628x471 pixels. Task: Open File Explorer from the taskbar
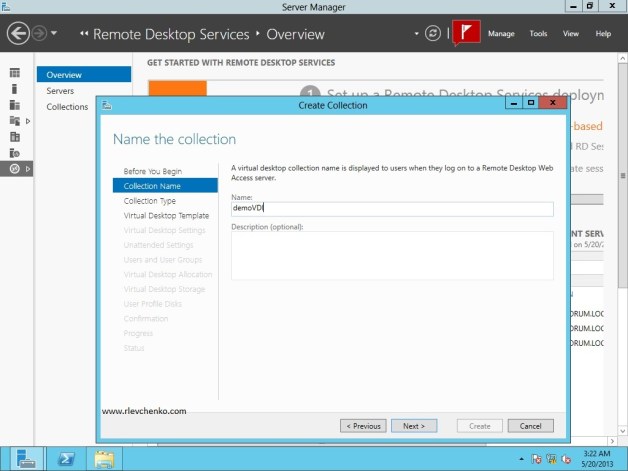(x=104, y=459)
